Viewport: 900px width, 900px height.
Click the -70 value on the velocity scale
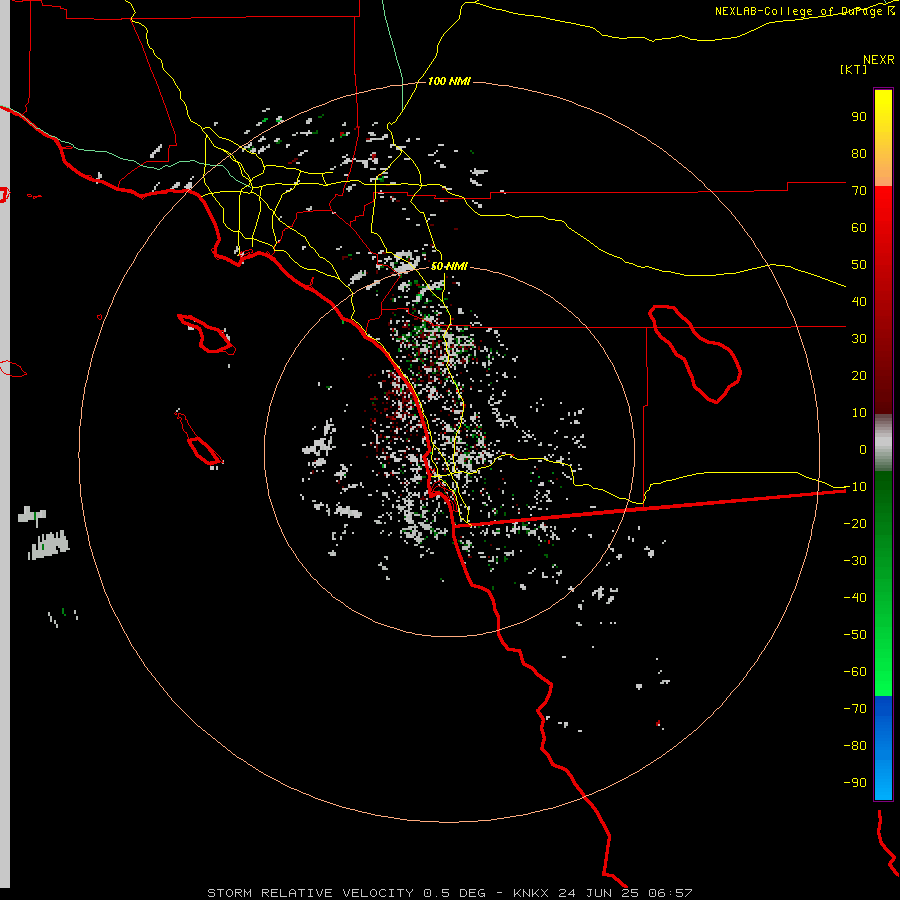pos(855,709)
